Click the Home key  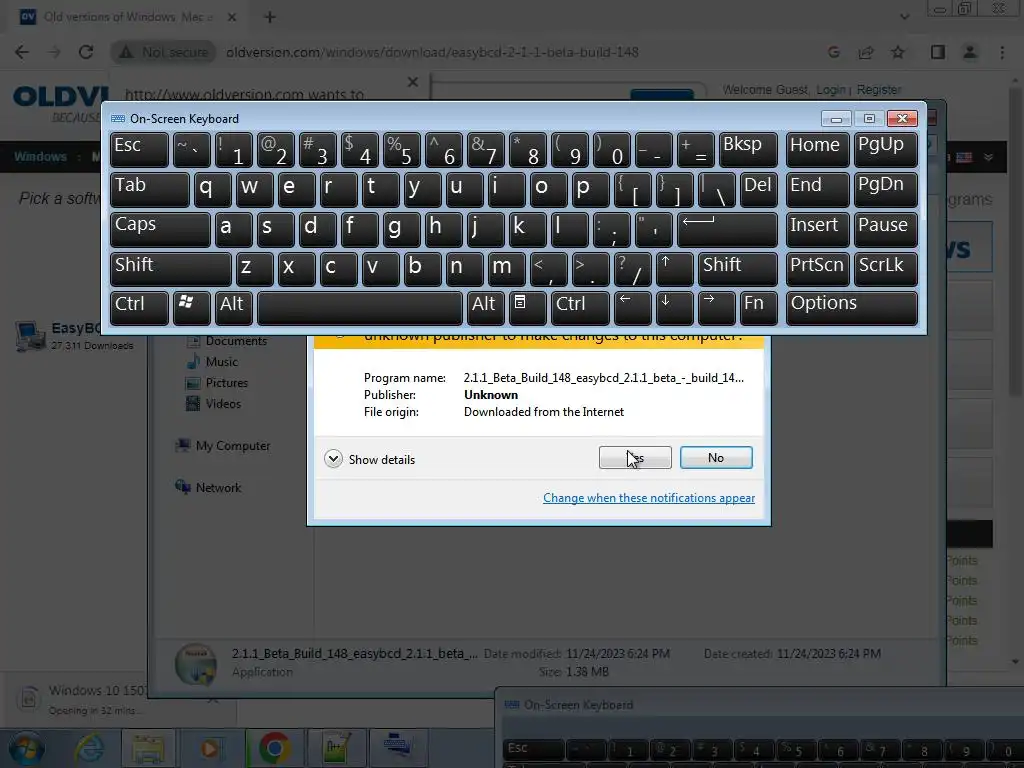coord(817,150)
